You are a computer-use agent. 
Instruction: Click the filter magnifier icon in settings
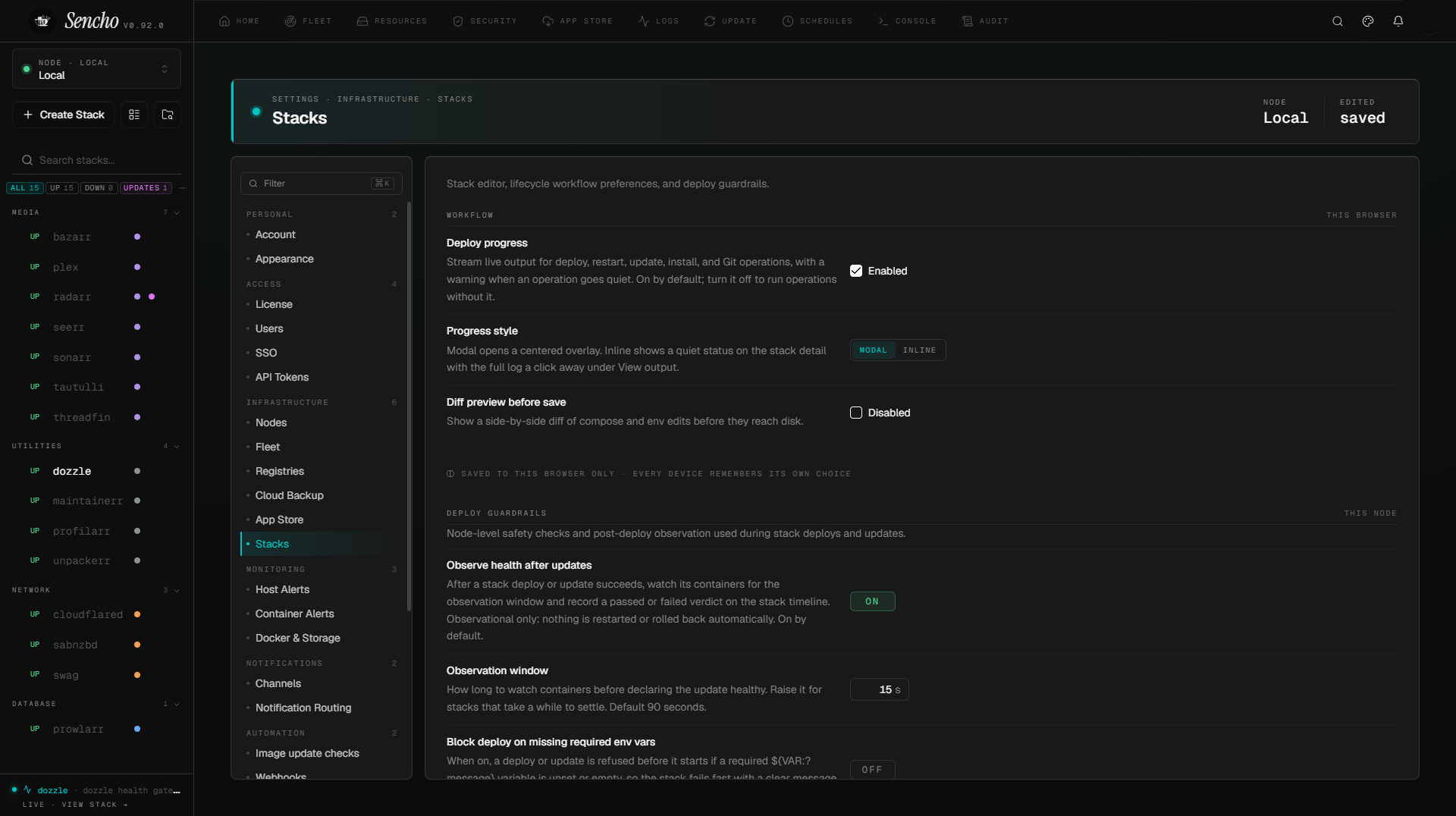[253, 184]
